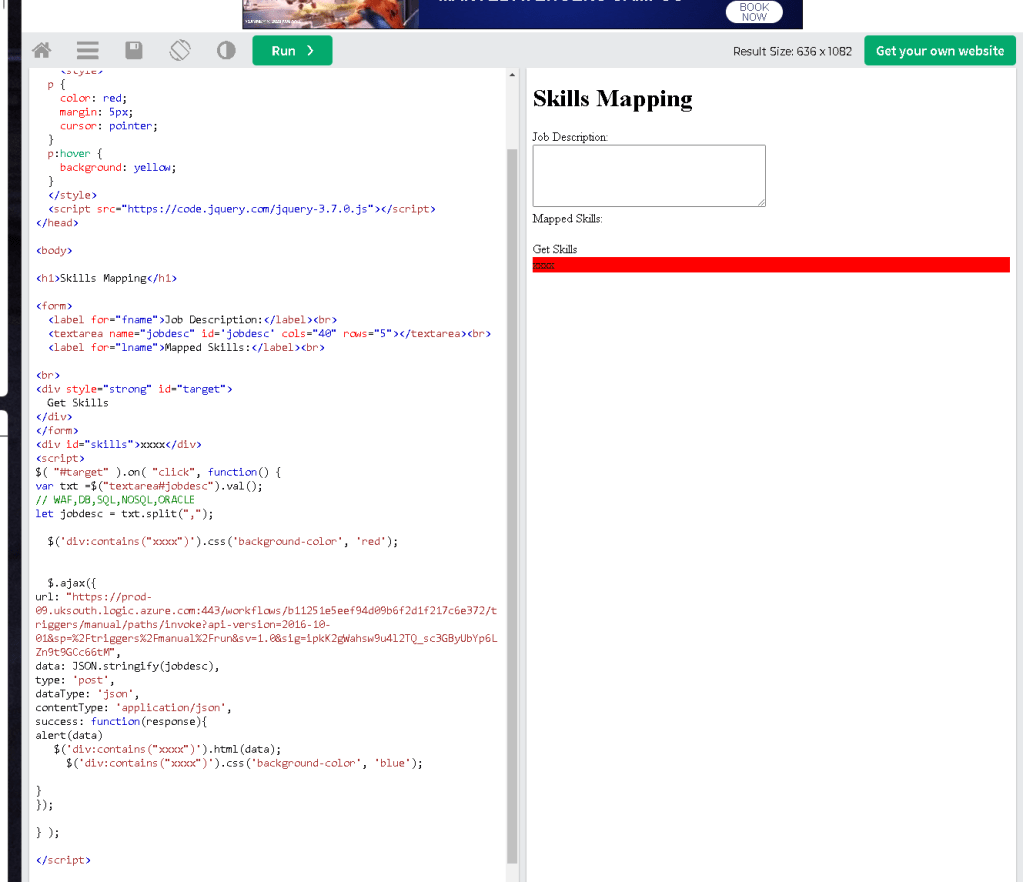Viewport: 1023px width, 882px height.
Task: Open the hamburger menu icon
Action: point(87,50)
